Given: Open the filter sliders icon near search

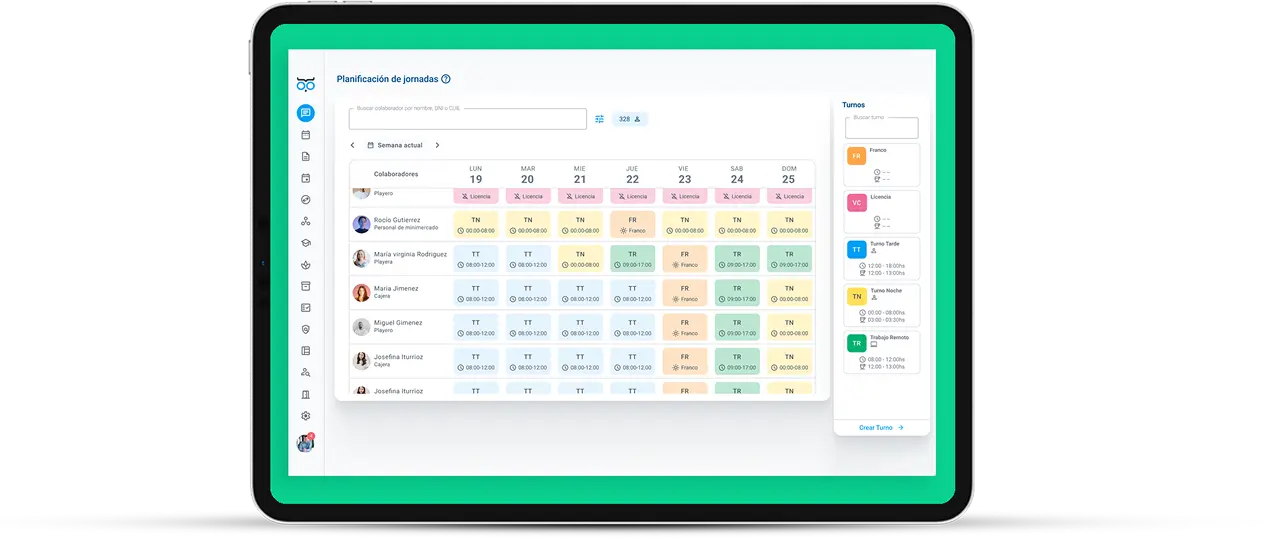Looking at the screenshot, I should coord(599,119).
